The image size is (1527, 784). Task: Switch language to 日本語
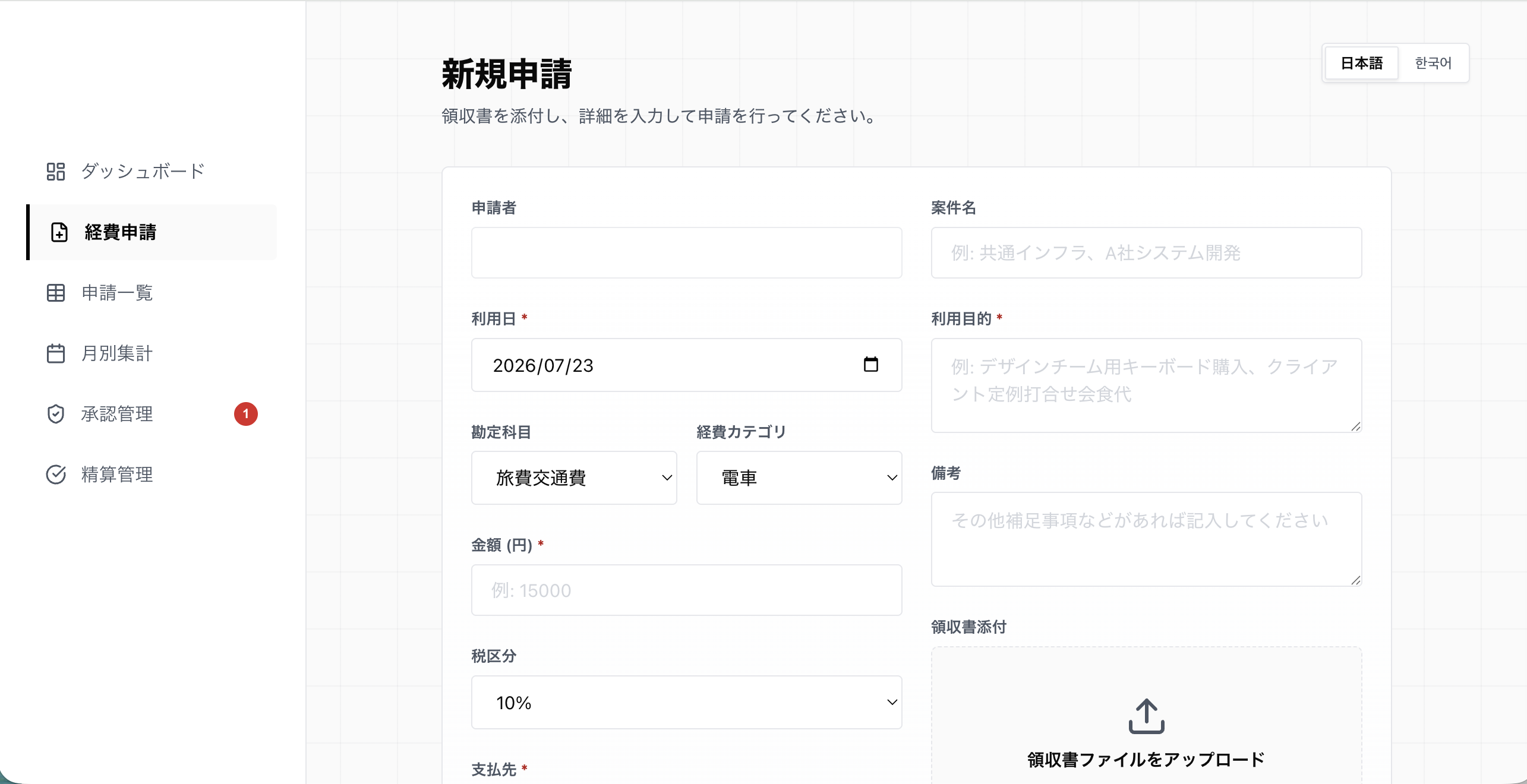1362,63
